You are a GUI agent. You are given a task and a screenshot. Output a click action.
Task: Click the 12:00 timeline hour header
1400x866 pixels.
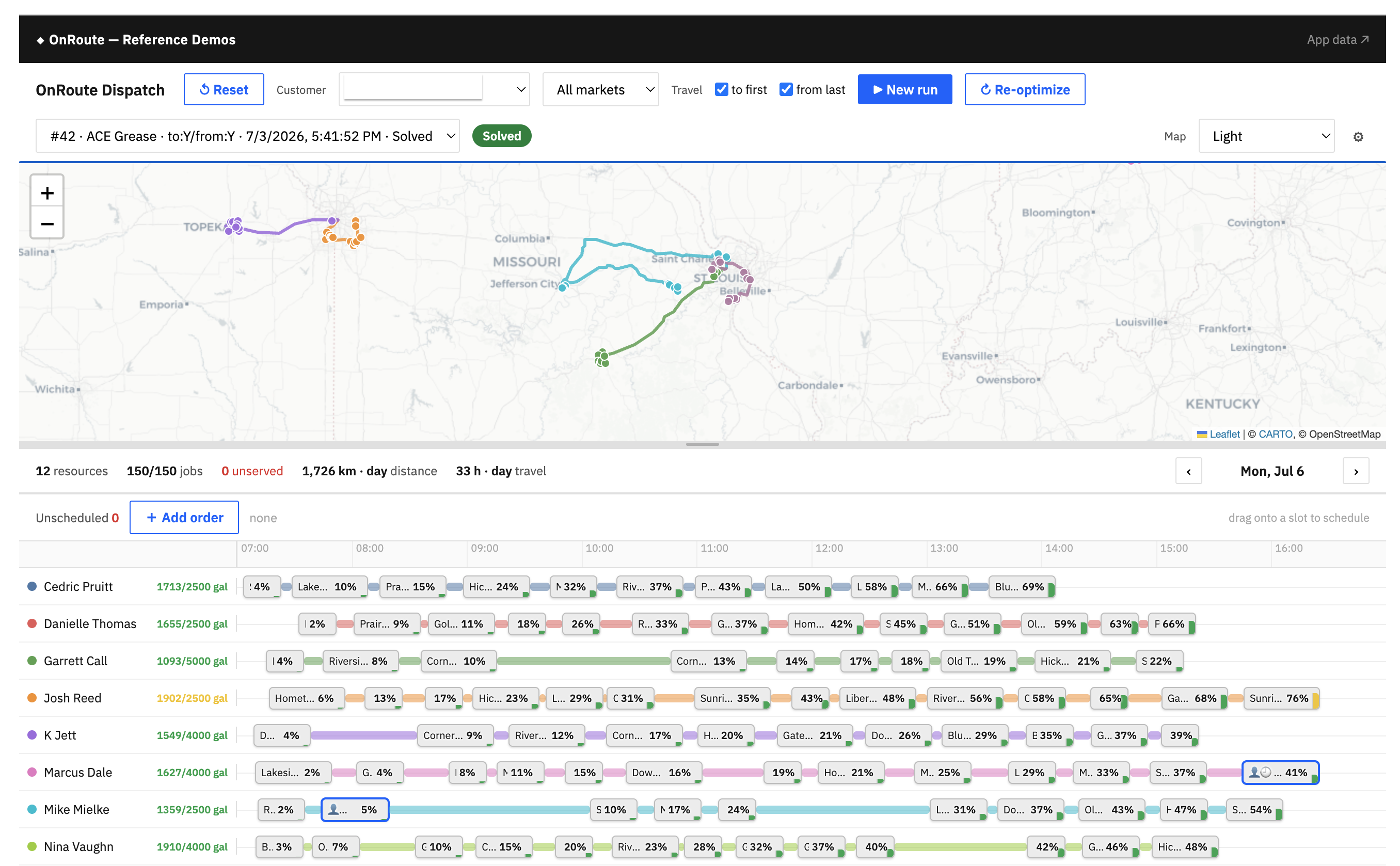click(829, 548)
